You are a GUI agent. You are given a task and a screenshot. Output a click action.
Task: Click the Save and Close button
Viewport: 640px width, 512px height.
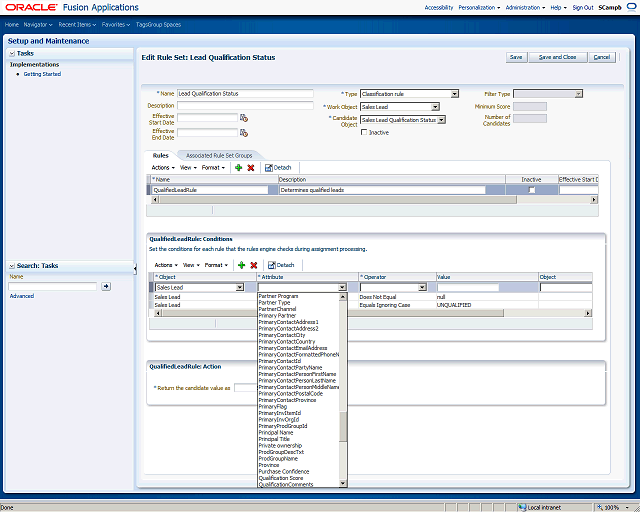click(x=558, y=57)
